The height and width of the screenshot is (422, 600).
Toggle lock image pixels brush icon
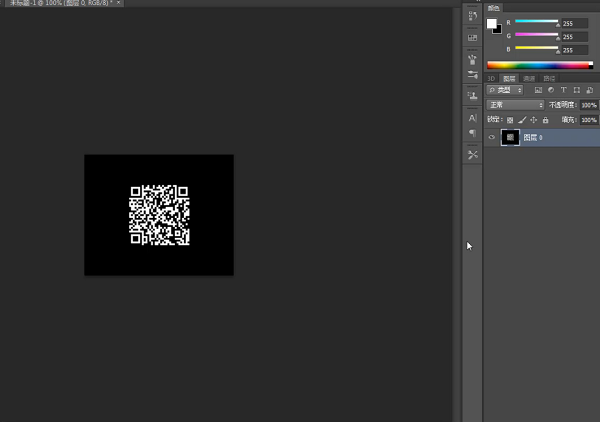click(522, 120)
